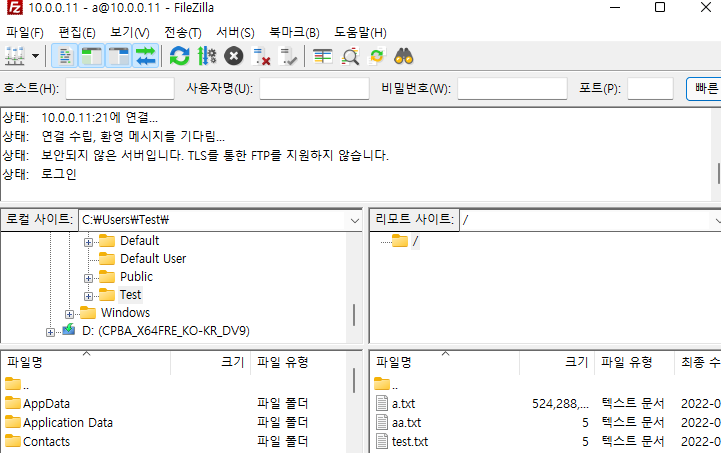Select the Windows folder in tree
The image size is (721, 453).
coord(125,313)
